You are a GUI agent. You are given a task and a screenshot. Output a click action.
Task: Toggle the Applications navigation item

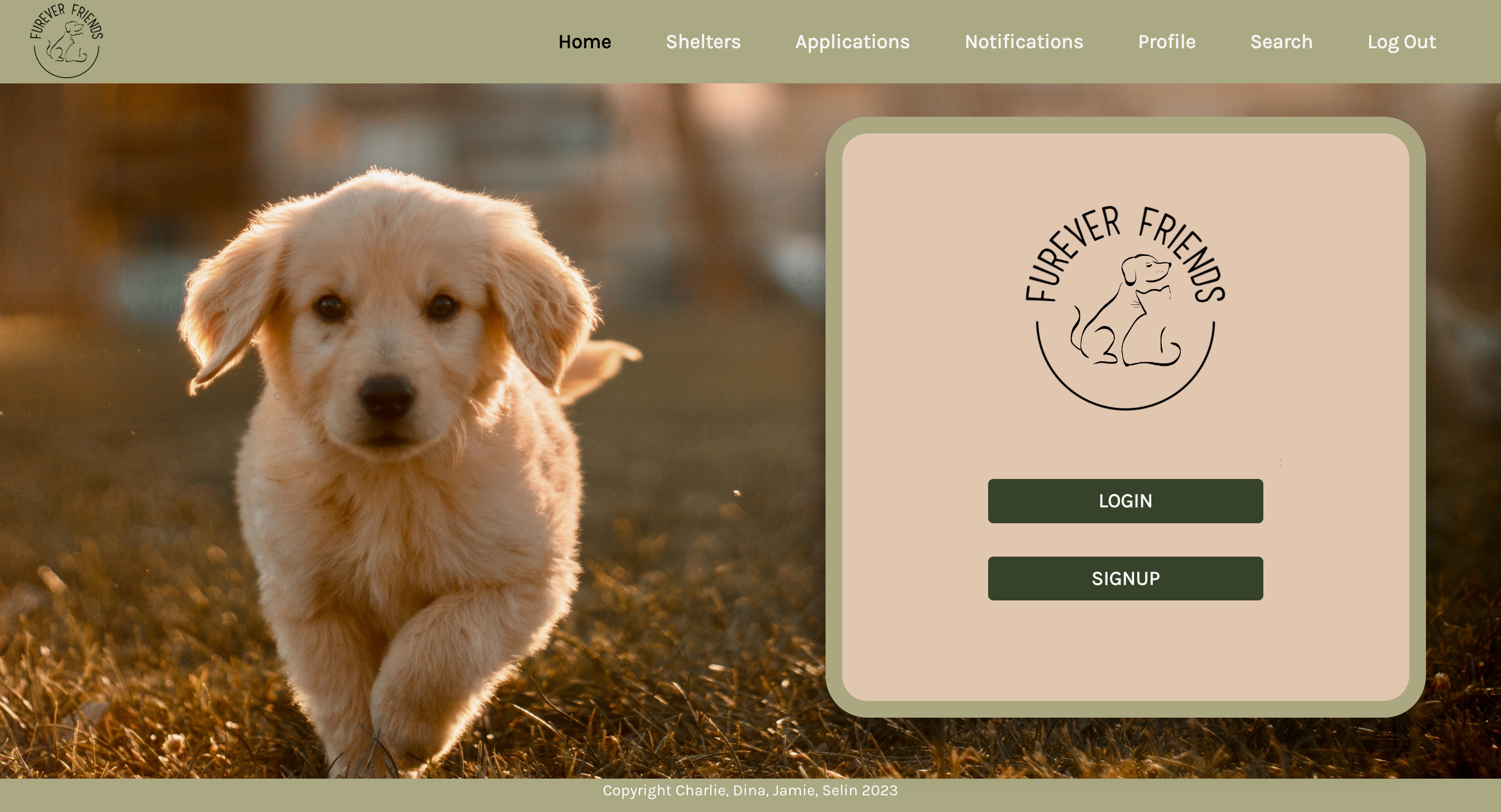(852, 41)
